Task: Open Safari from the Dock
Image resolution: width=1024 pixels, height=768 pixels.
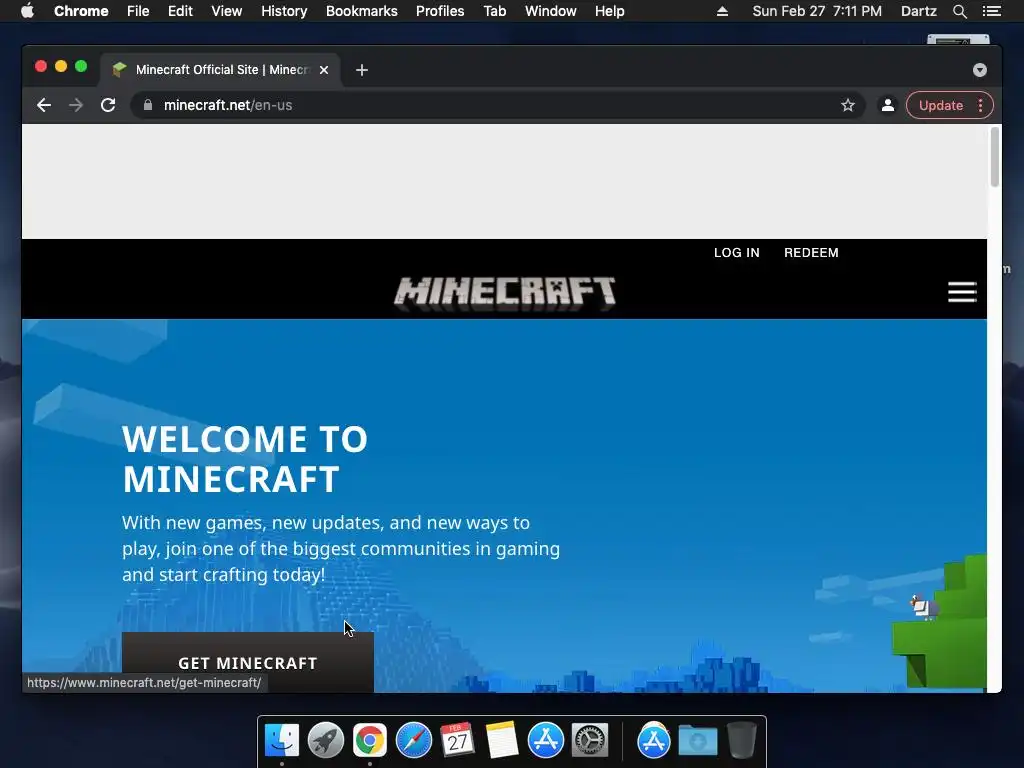Action: pyautogui.click(x=414, y=740)
